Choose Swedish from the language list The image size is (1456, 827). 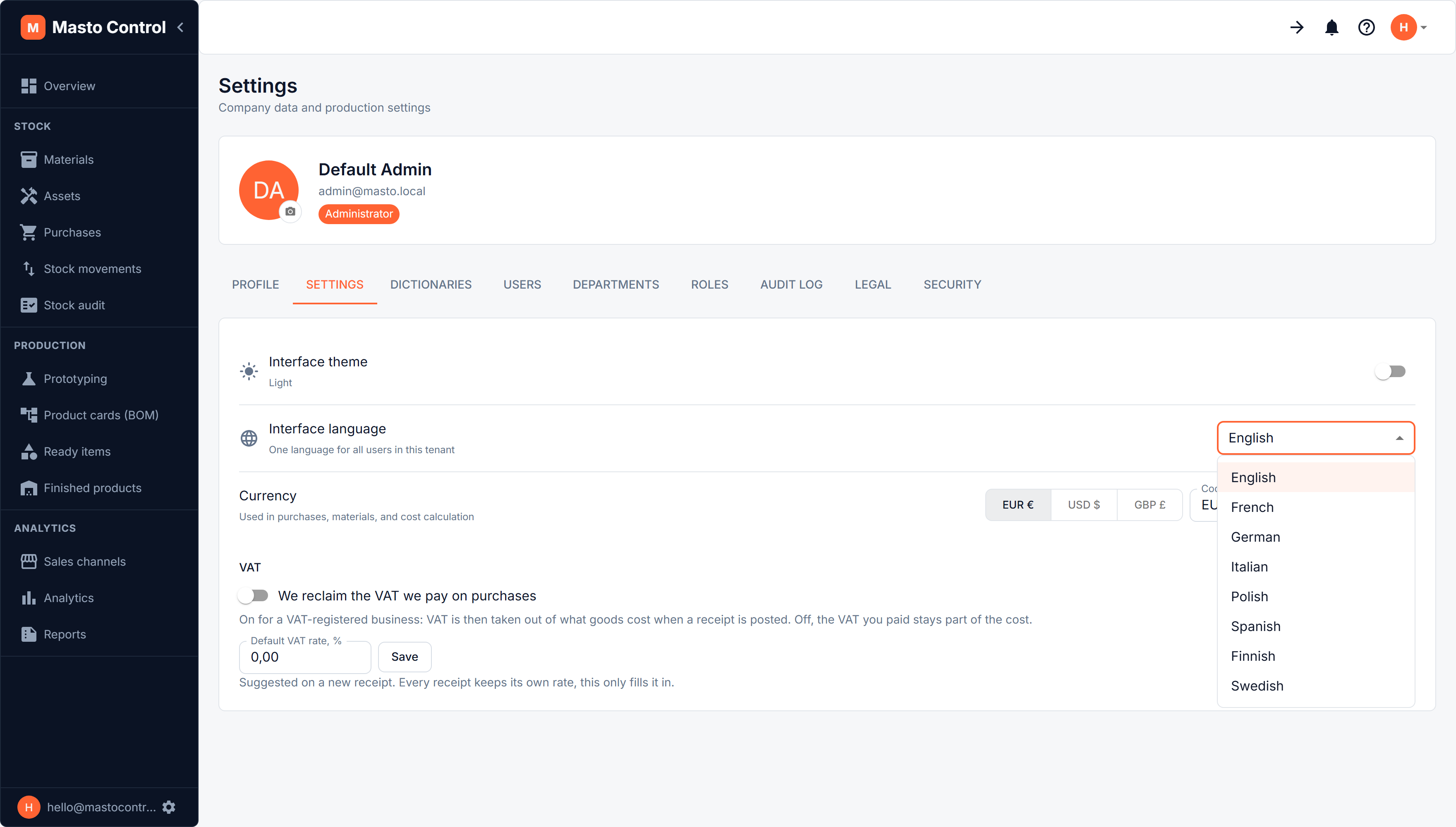(x=1316, y=686)
